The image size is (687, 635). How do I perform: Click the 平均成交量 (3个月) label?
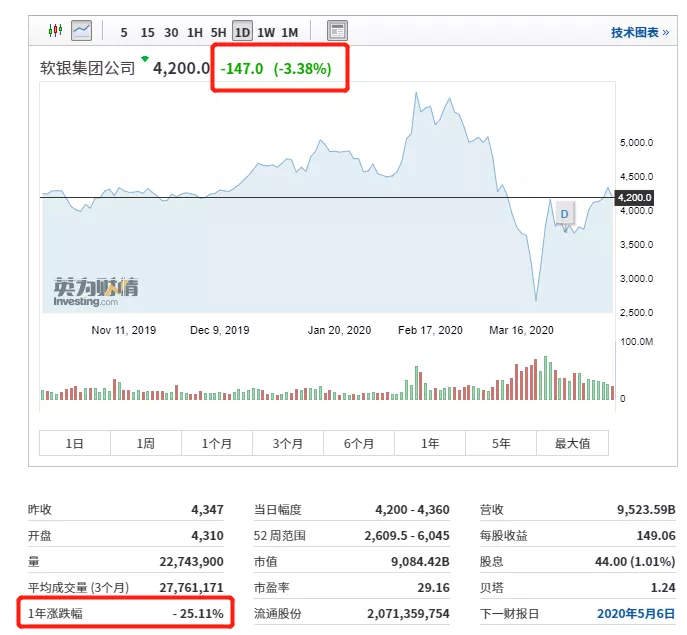click(x=78, y=587)
